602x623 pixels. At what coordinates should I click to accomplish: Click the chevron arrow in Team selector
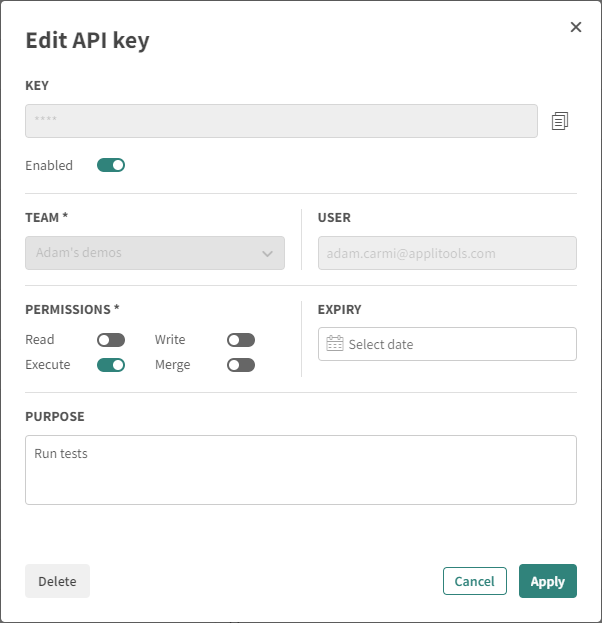point(267,254)
